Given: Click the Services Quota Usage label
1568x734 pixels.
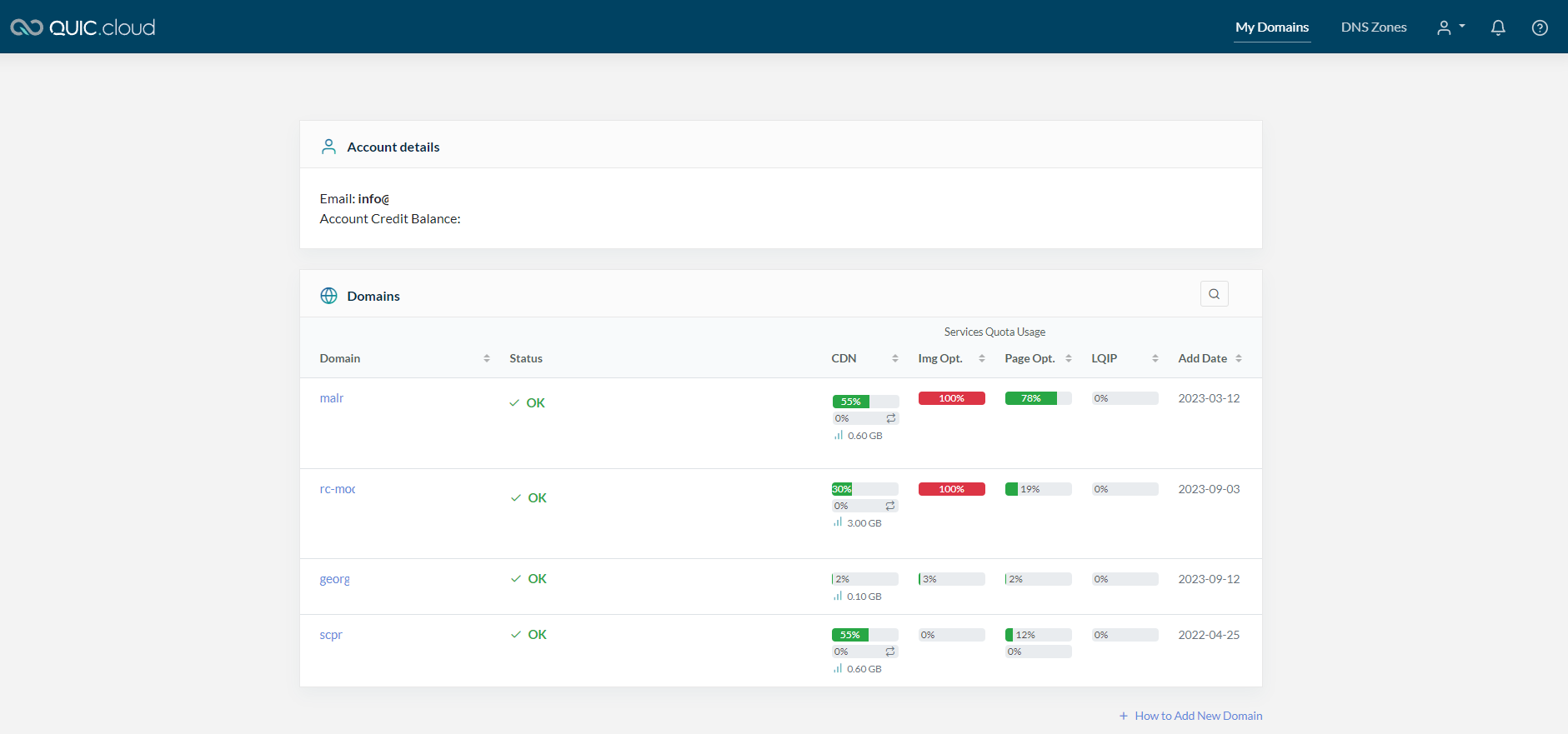Looking at the screenshot, I should point(994,332).
